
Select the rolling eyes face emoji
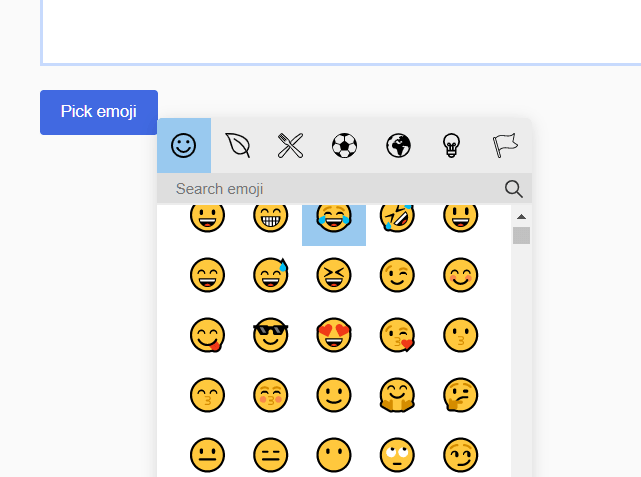(x=397, y=455)
